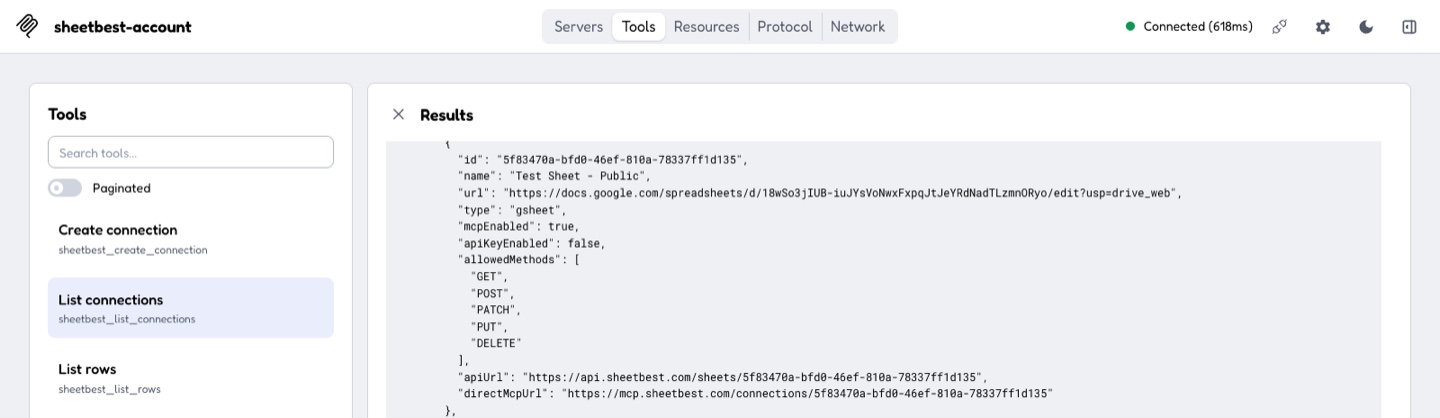1440x418 pixels.
Task: Close the Results panel
Action: coord(398,114)
